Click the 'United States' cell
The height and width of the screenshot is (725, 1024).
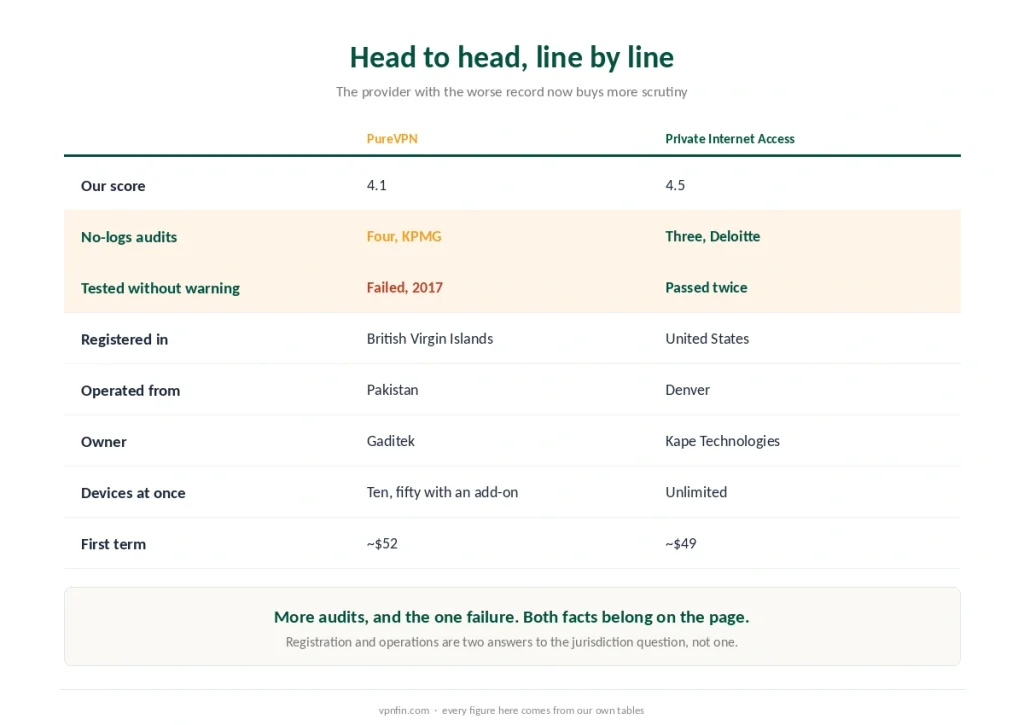coord(707,339)
